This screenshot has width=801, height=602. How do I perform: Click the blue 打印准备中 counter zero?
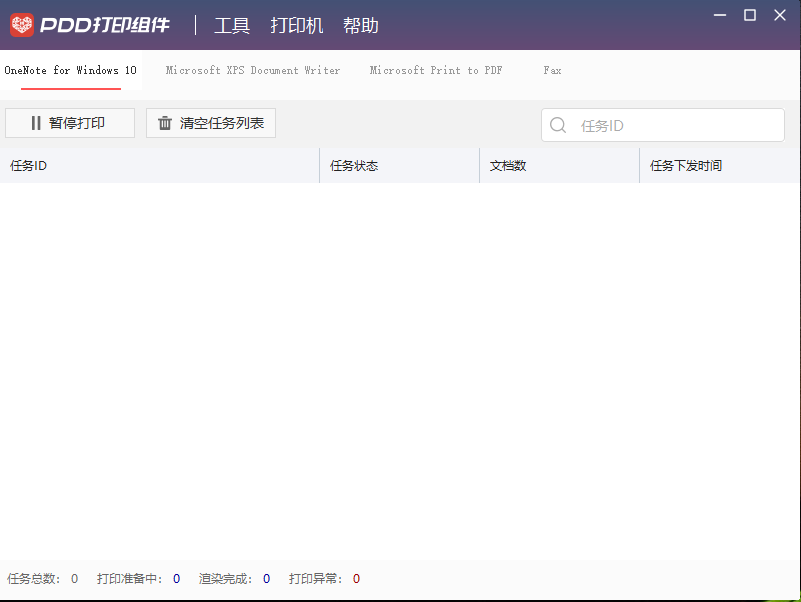(176, 578)
